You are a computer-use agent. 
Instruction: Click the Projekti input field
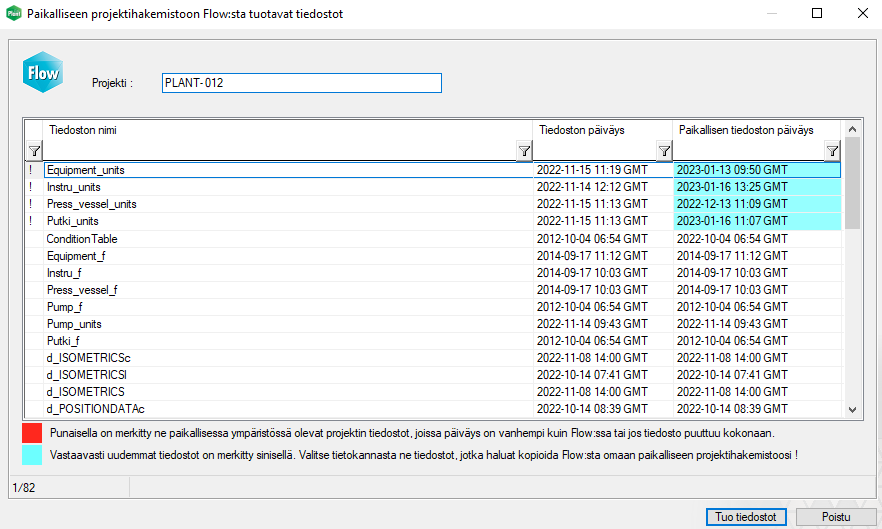[301, 83]
